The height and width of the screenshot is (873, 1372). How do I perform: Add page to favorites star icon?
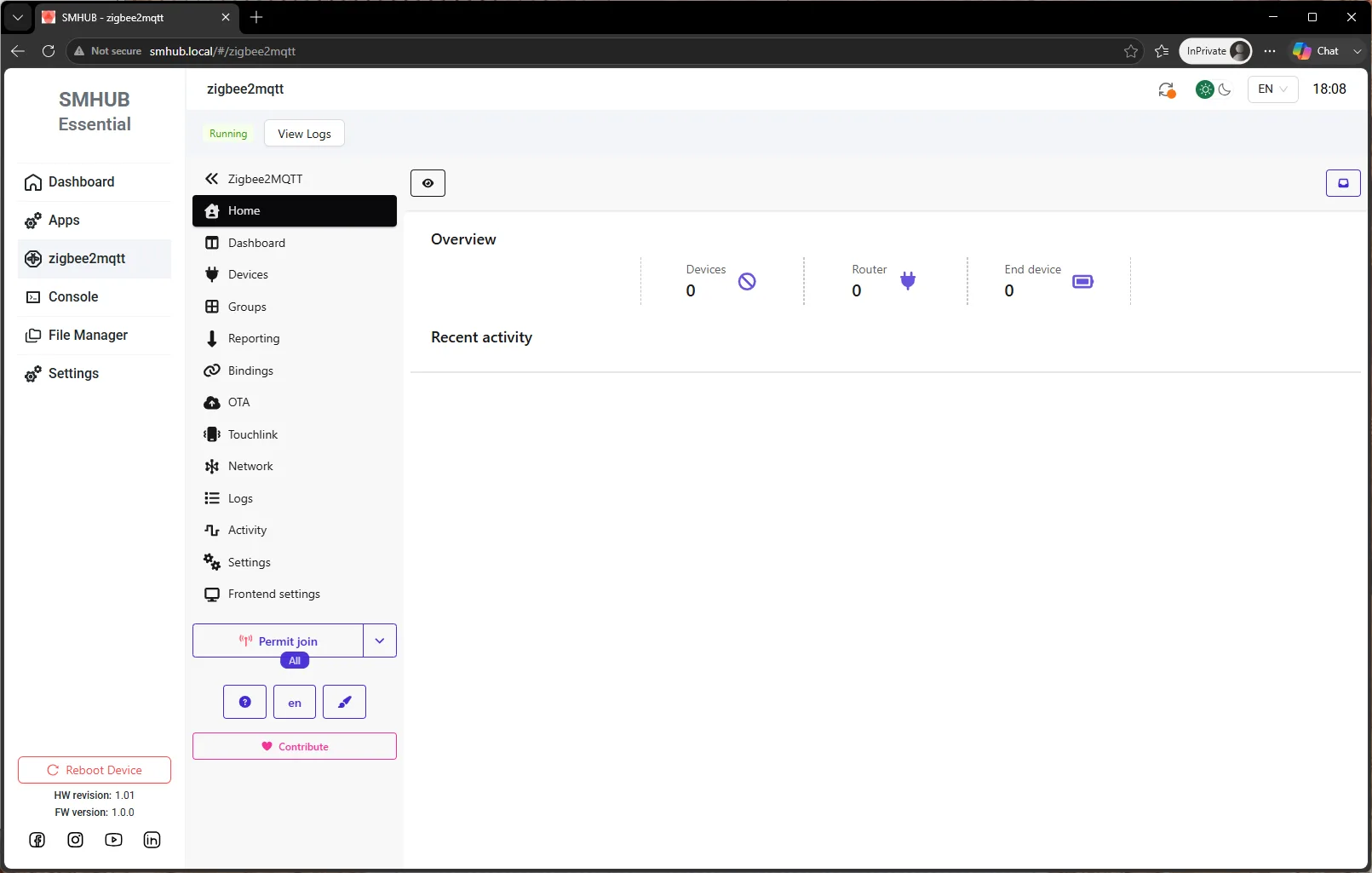(x=1131, y=51)
